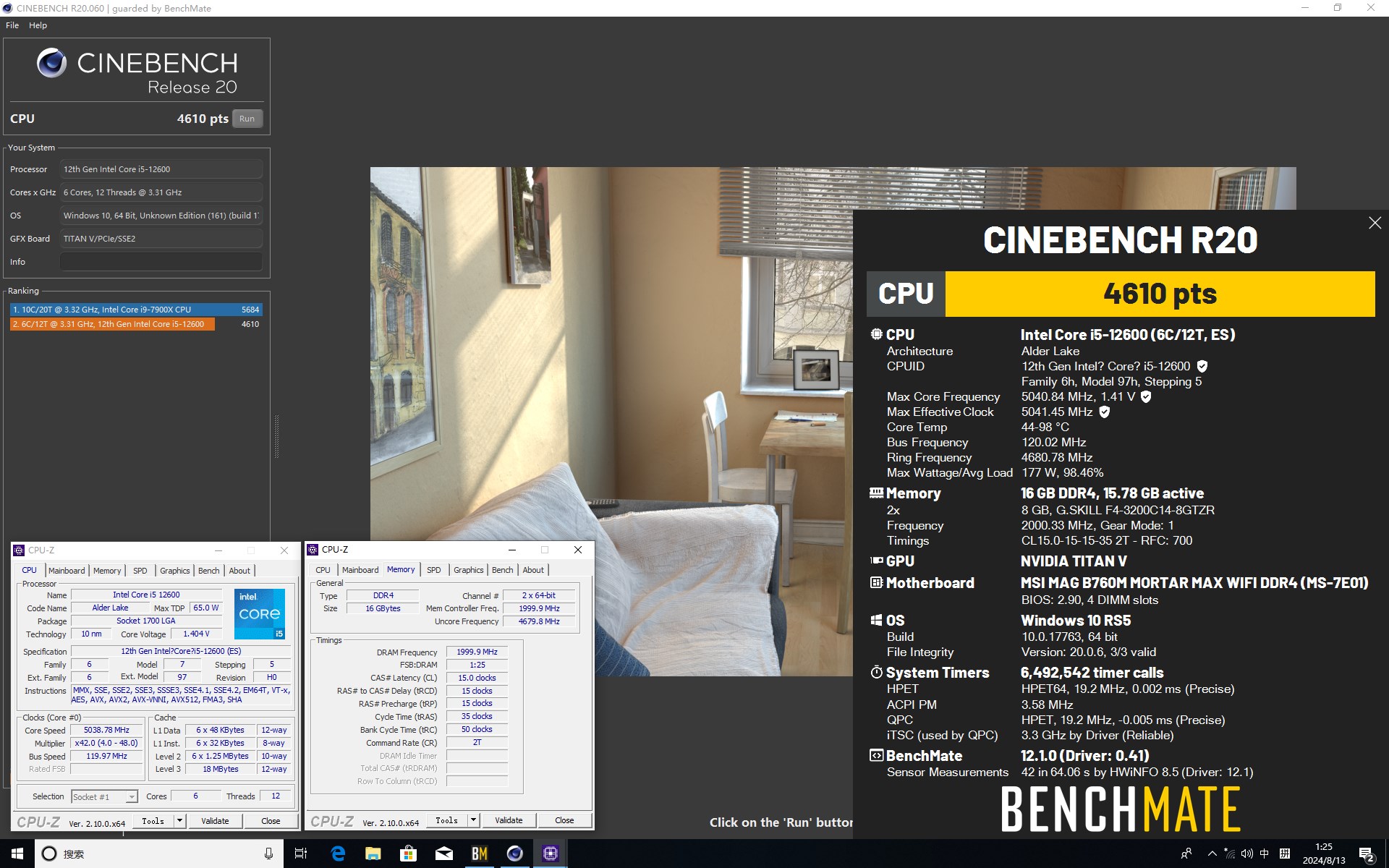
Task: Open Mainboard tab in right CPU-Z window
Action: point(360,570)
